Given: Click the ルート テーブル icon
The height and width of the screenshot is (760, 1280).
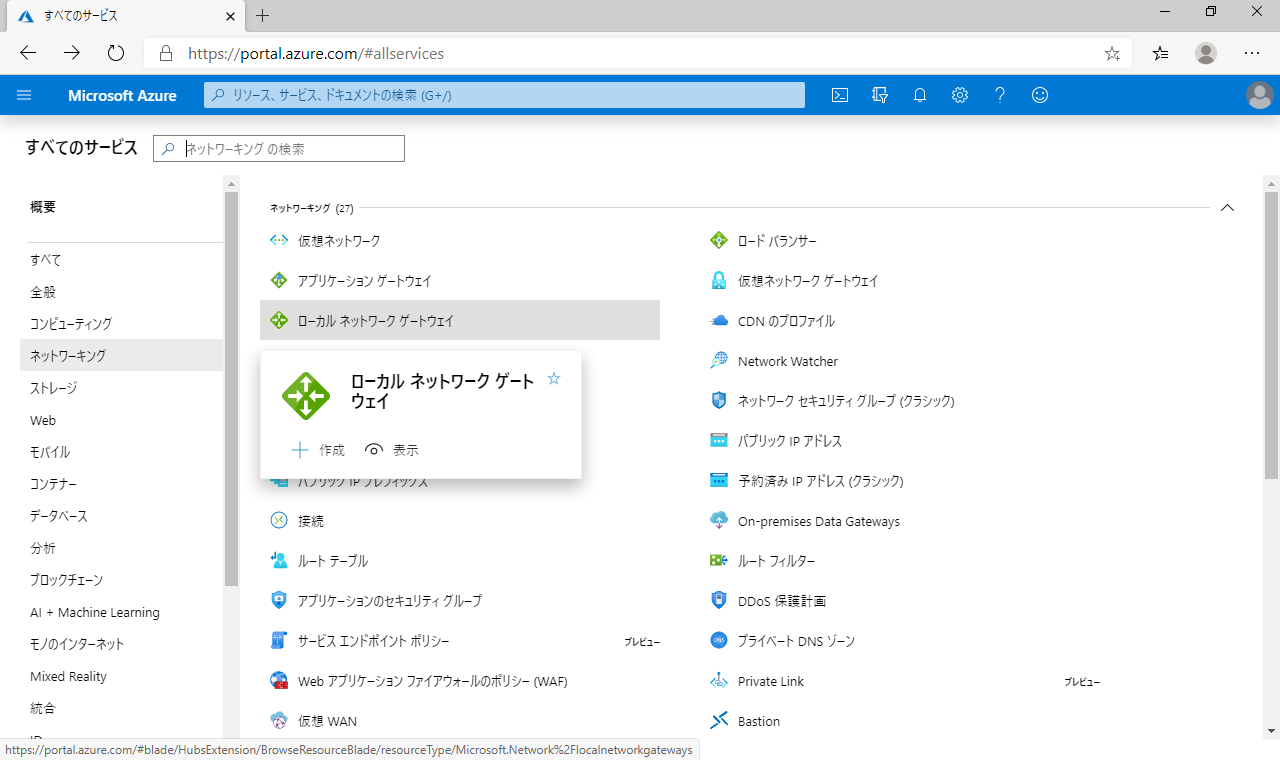Looking at the screenshot, I should point(279,561).
